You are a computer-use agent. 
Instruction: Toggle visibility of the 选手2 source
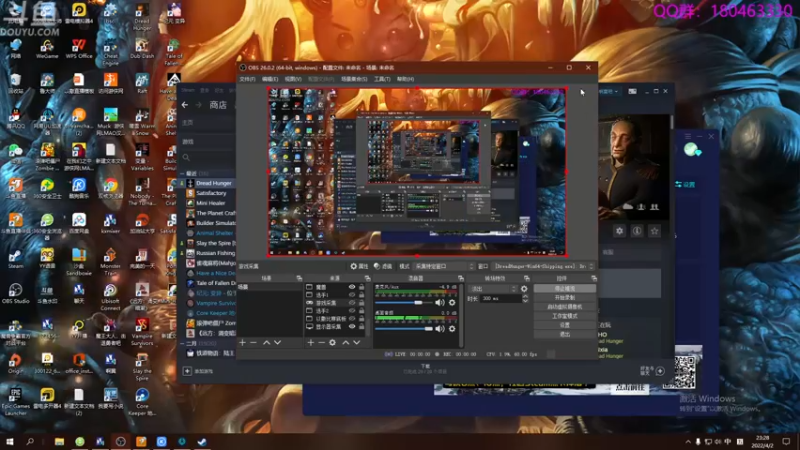352,311
